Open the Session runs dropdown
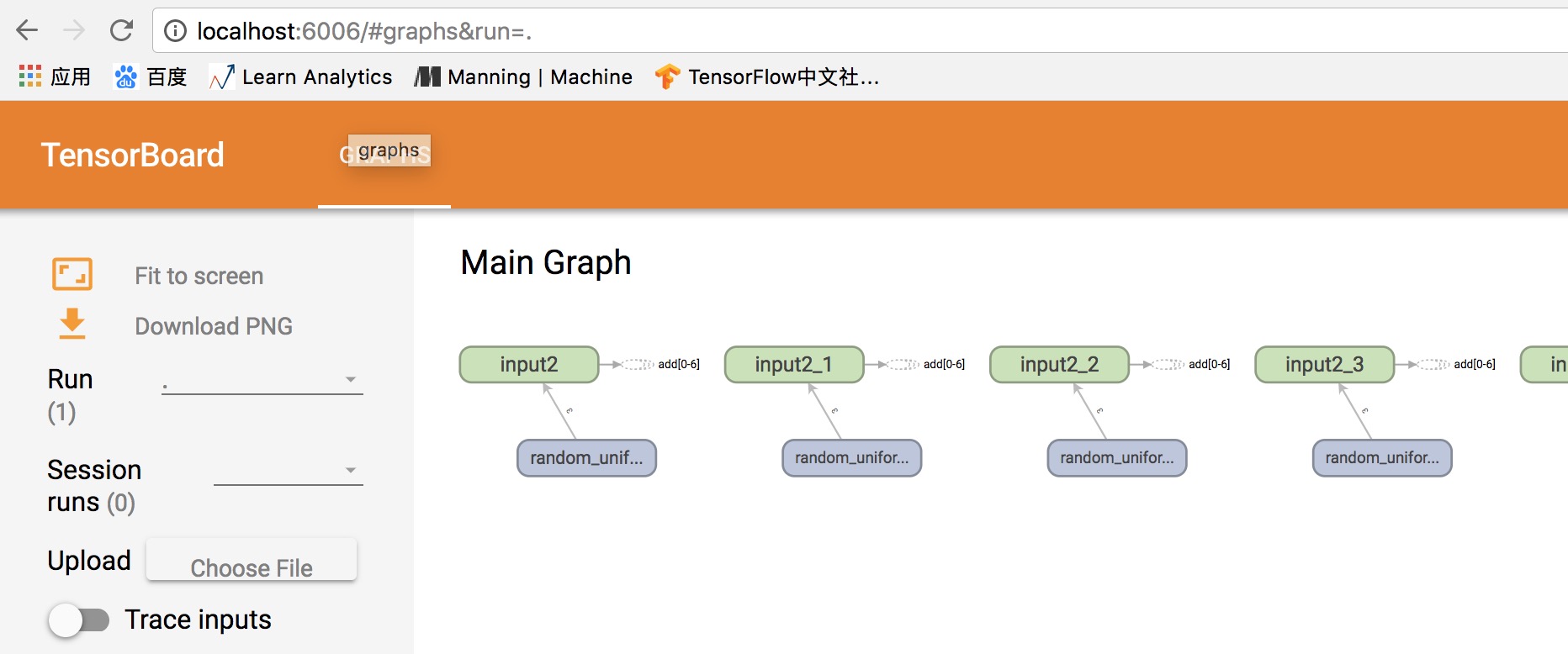 click(289, 471)
